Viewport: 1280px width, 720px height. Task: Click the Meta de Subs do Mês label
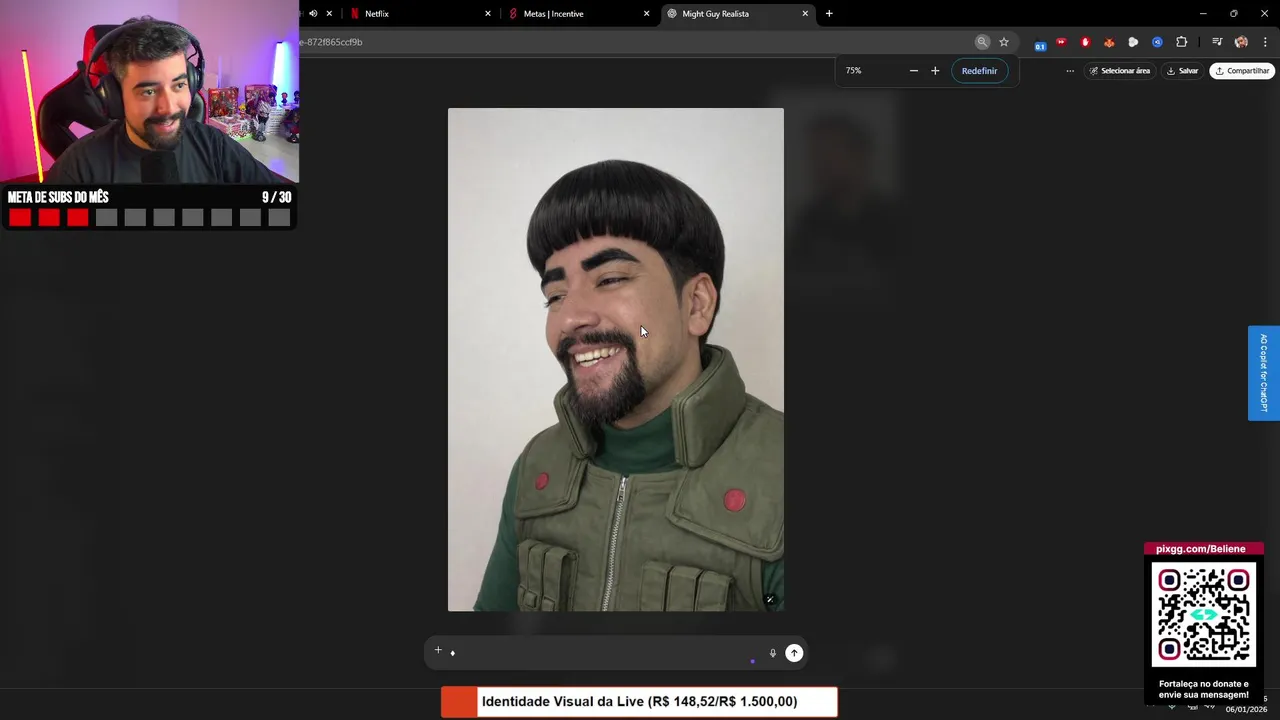point(58,197)
